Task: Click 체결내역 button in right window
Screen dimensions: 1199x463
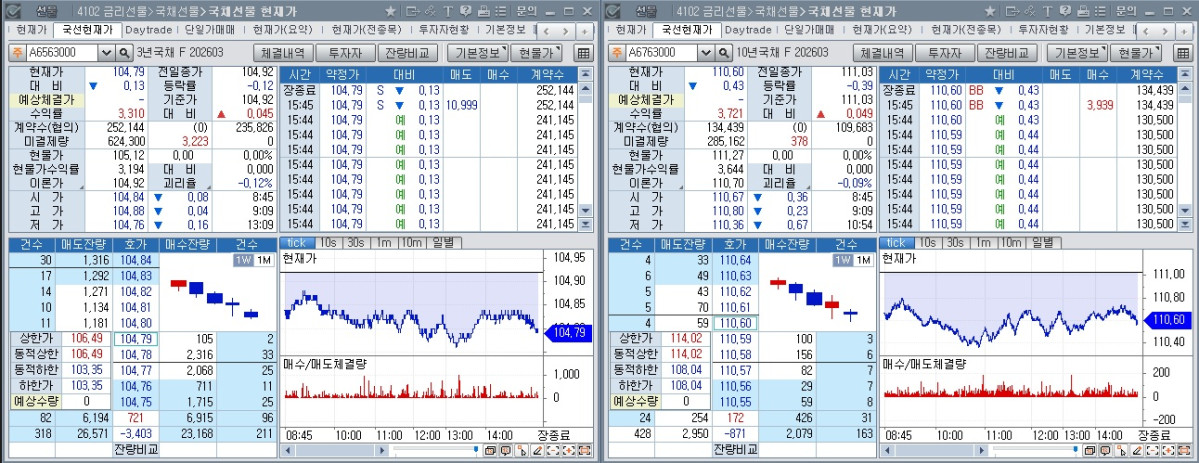Action: point(882,53)
